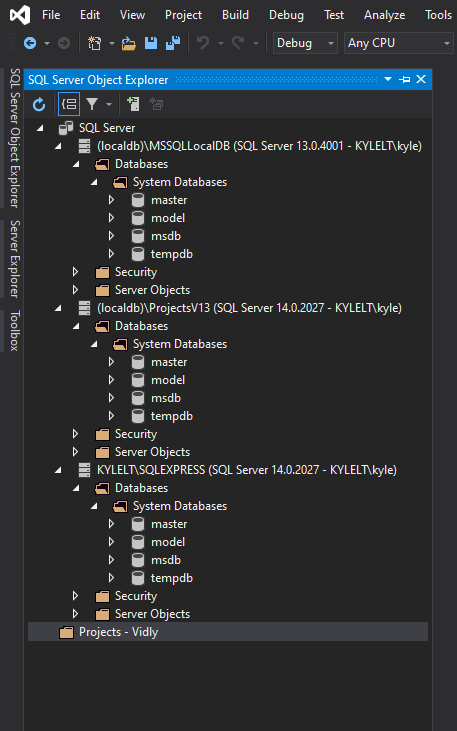
Task: Collapse the KYLELT\SQLEXPRESS server node
Action: tap(58, 470)
